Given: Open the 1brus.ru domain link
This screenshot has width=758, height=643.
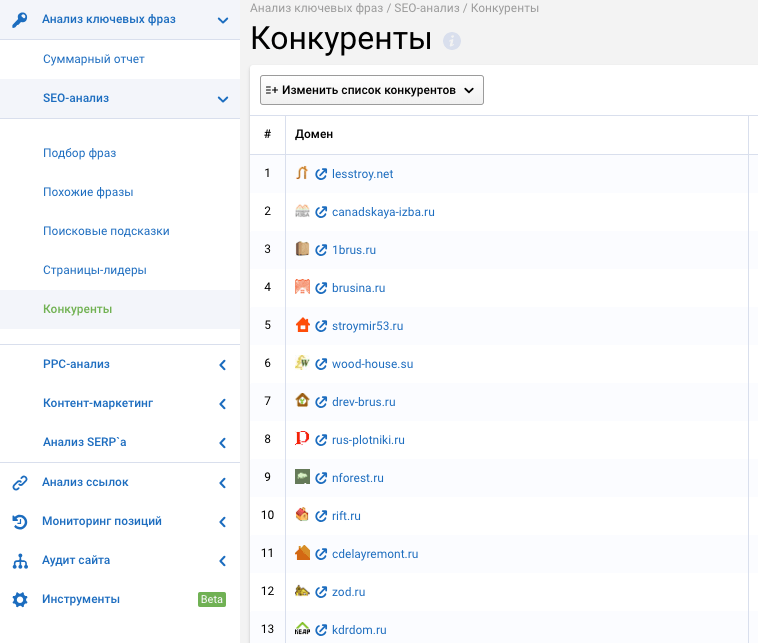Looking at the screenshot, I should (x=354, y=250).
